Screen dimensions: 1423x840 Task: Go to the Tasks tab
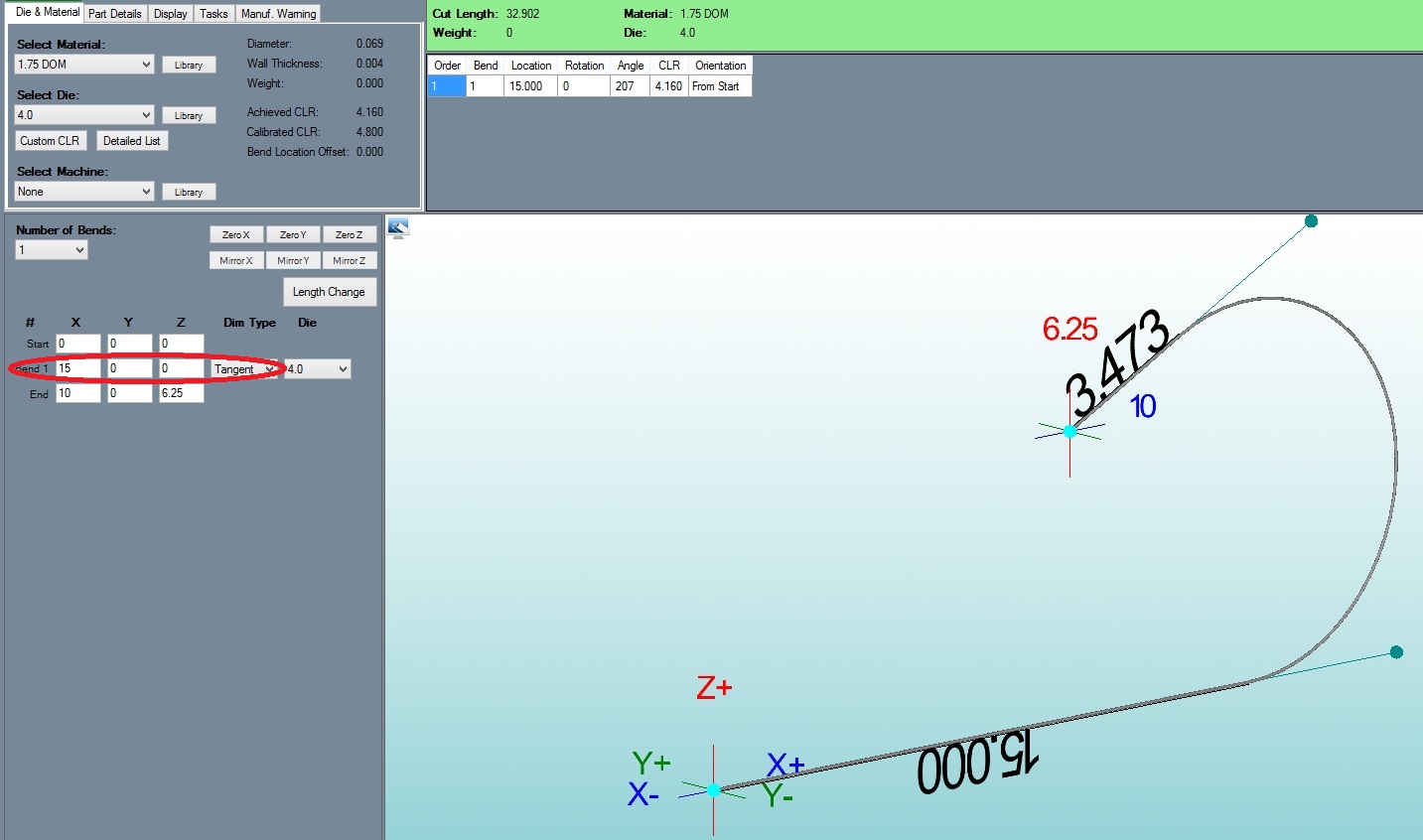click(213, 14)
